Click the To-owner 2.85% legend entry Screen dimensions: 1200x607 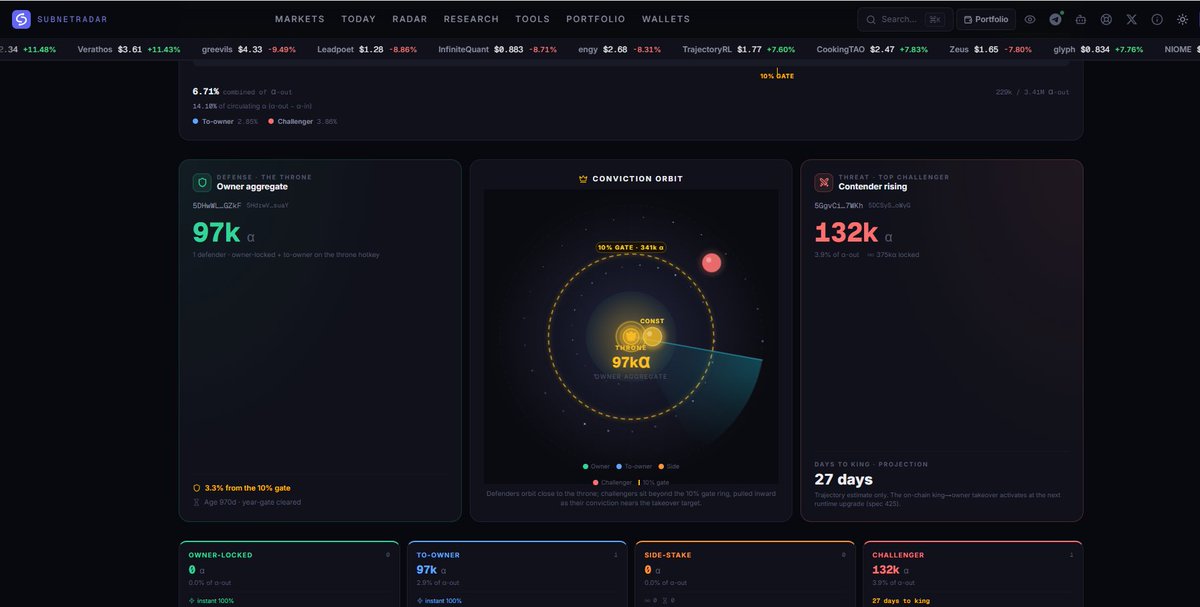(x=225, y=121)
